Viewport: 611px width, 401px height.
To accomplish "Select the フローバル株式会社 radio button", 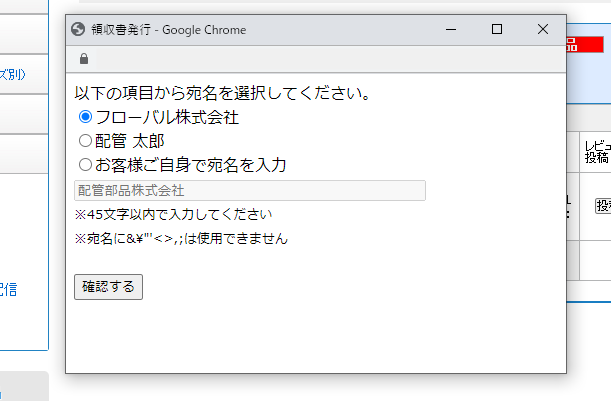I will pyautogui.click(x=85, y=117).
